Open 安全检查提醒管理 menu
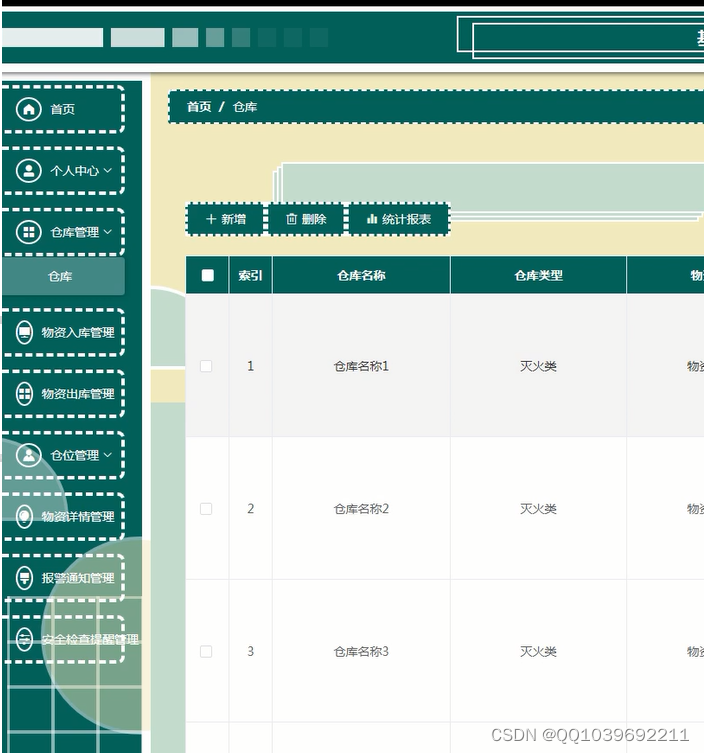 click(63, 640)
